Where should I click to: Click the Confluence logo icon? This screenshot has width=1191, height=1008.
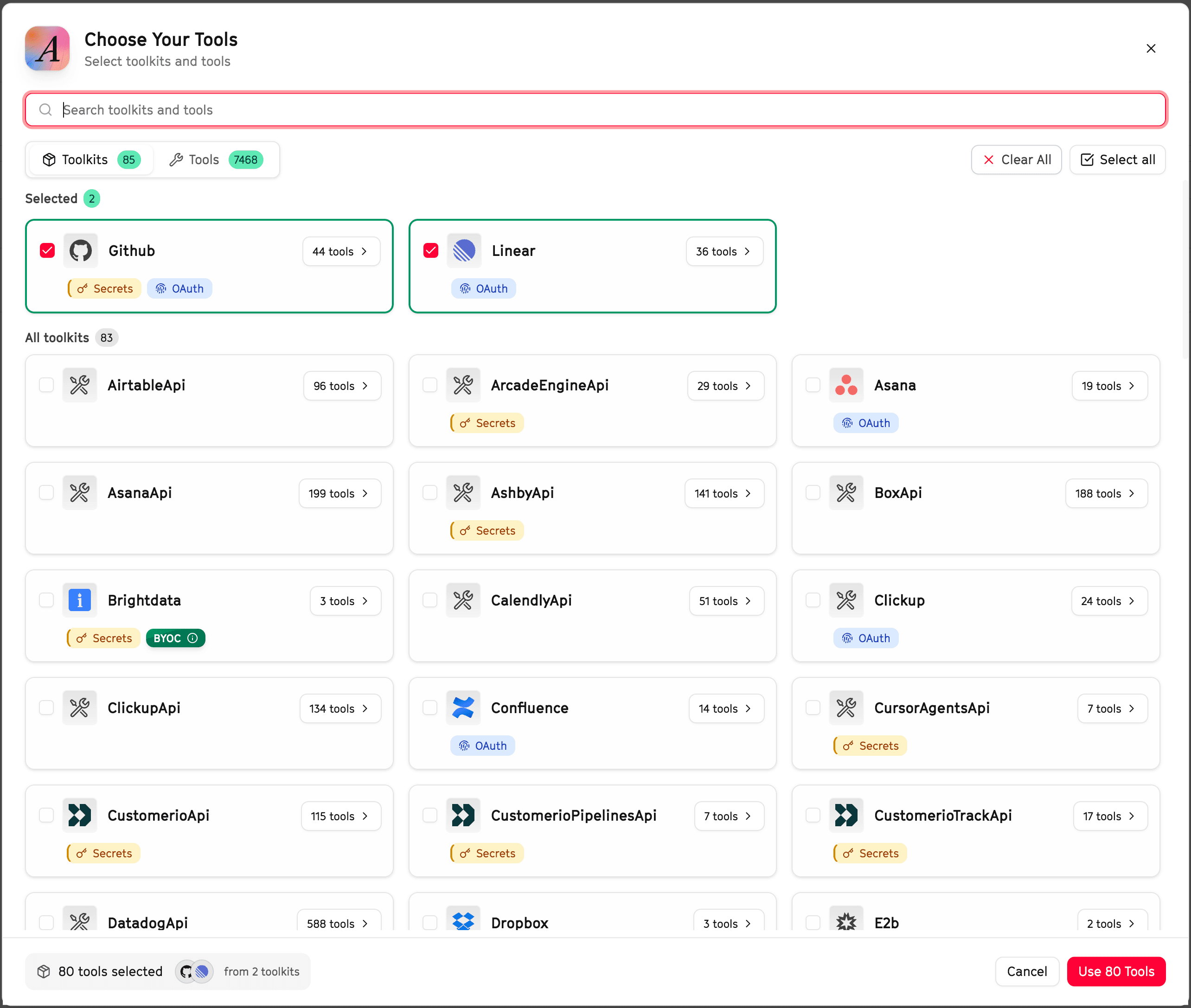463,708
